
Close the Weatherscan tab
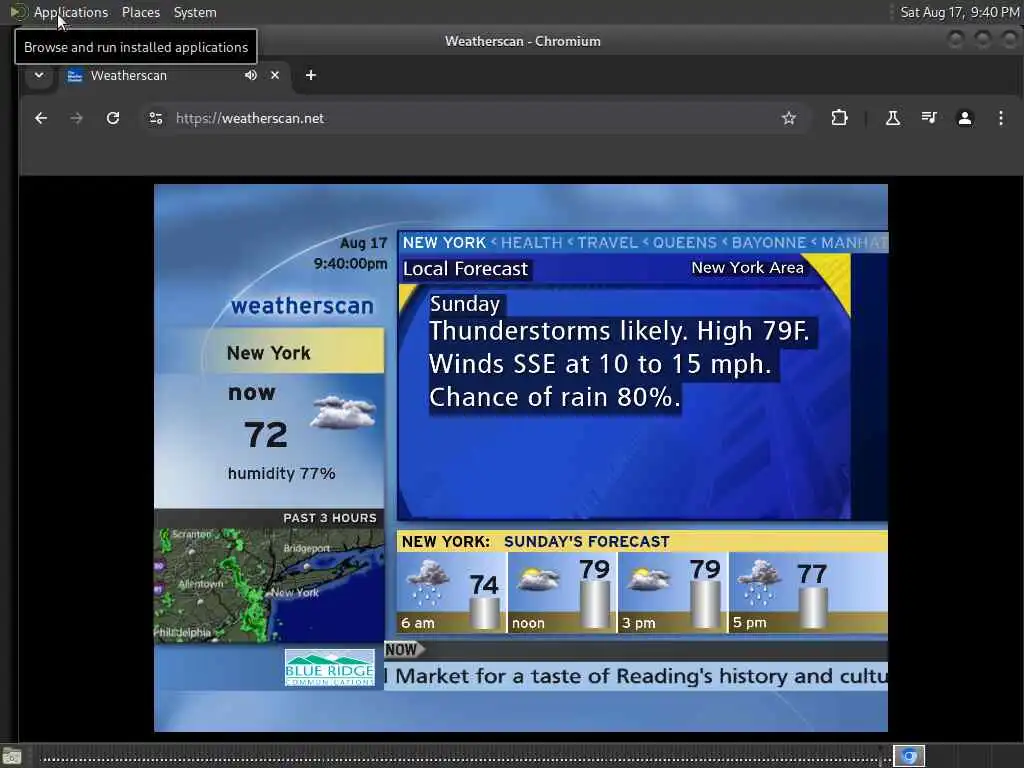click(x=275, y=75)
